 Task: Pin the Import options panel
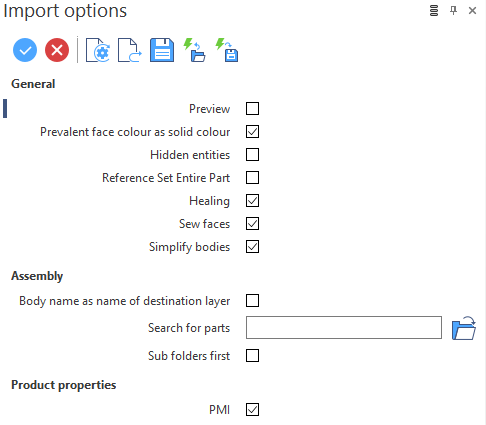click(x=453, y=11)
